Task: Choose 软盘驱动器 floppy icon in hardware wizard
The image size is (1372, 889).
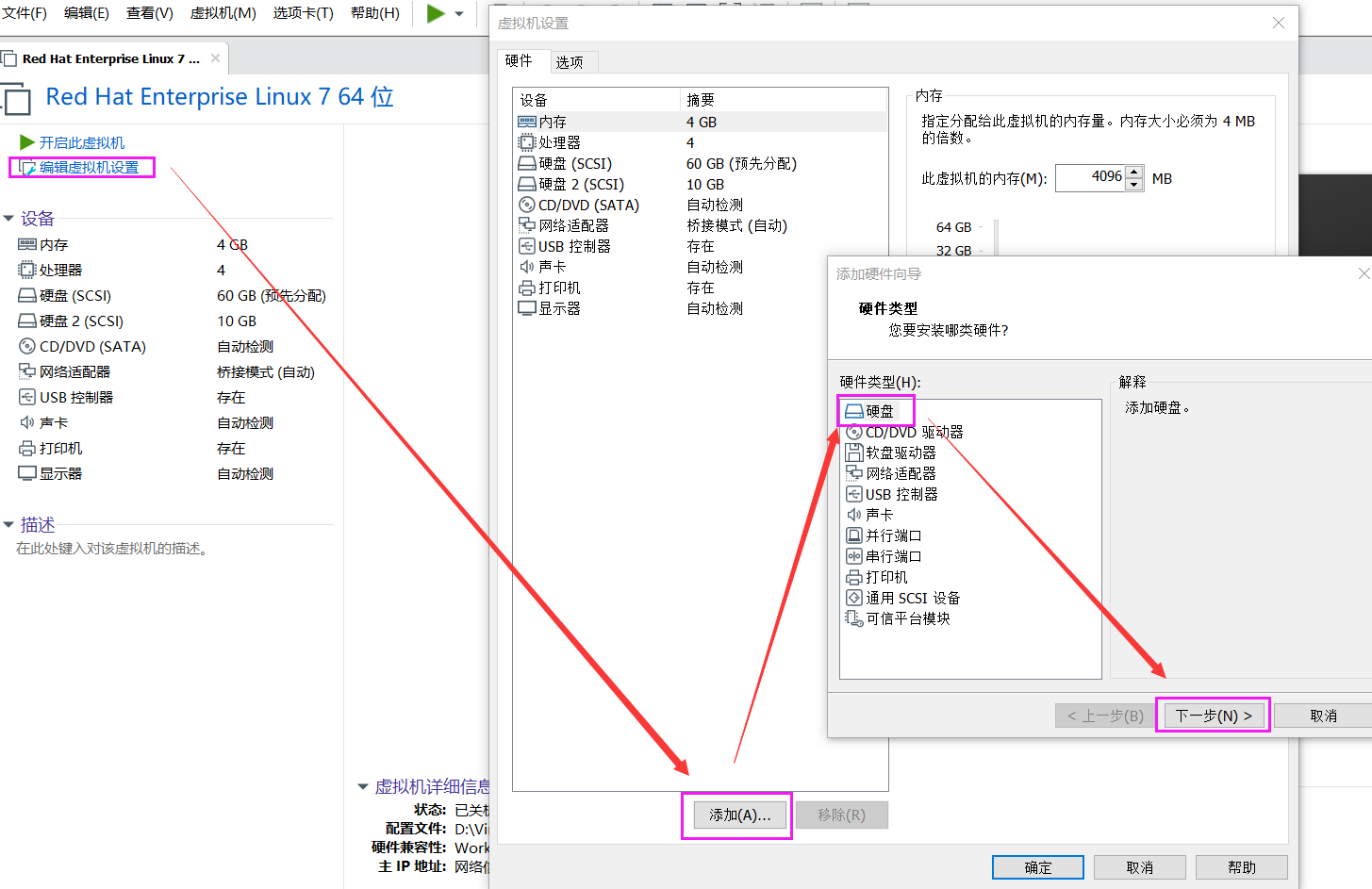Action: (x=854, y=453)
